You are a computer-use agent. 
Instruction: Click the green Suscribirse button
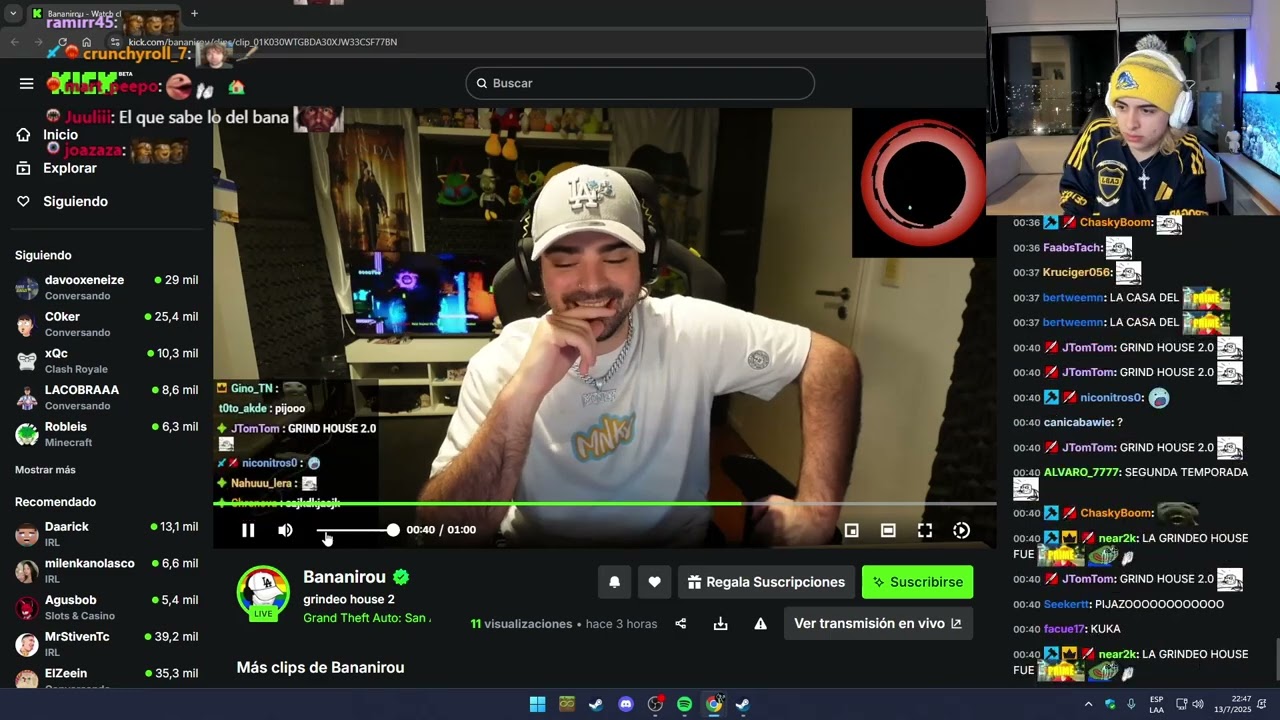(917, 582)
